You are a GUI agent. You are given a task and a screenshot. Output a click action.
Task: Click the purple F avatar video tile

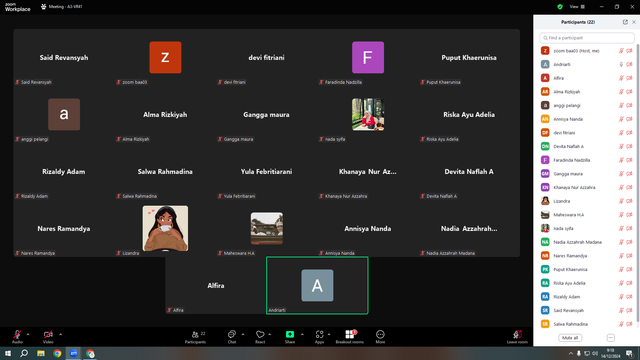368,57
